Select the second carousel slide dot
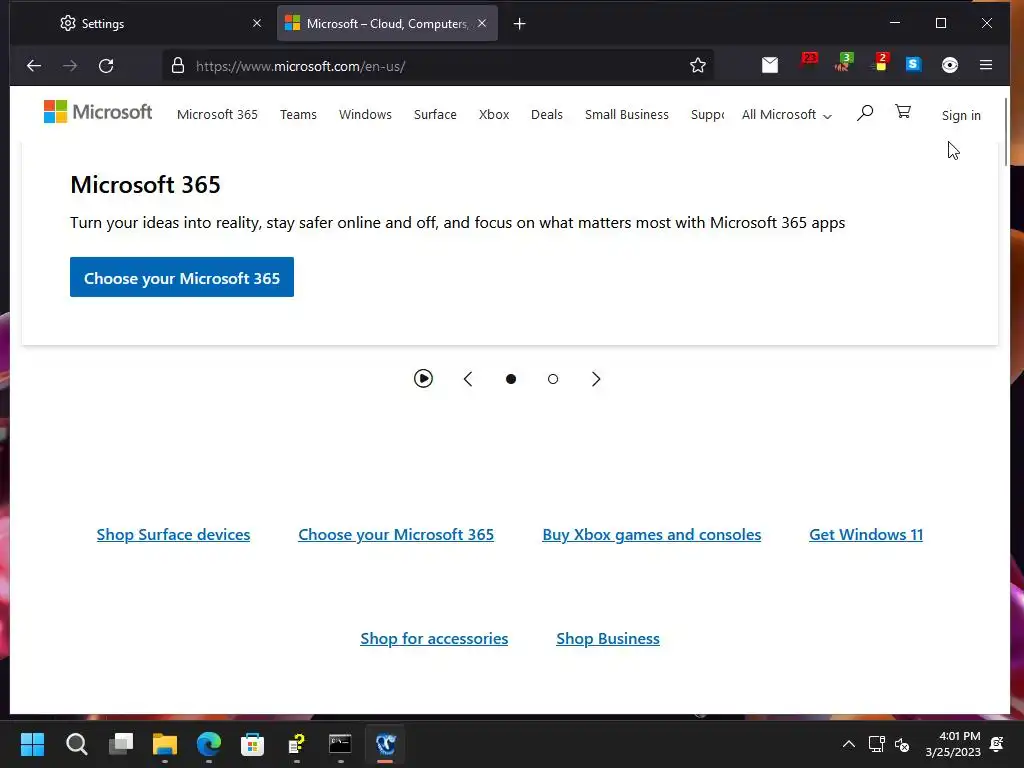 tap(552, 379)
